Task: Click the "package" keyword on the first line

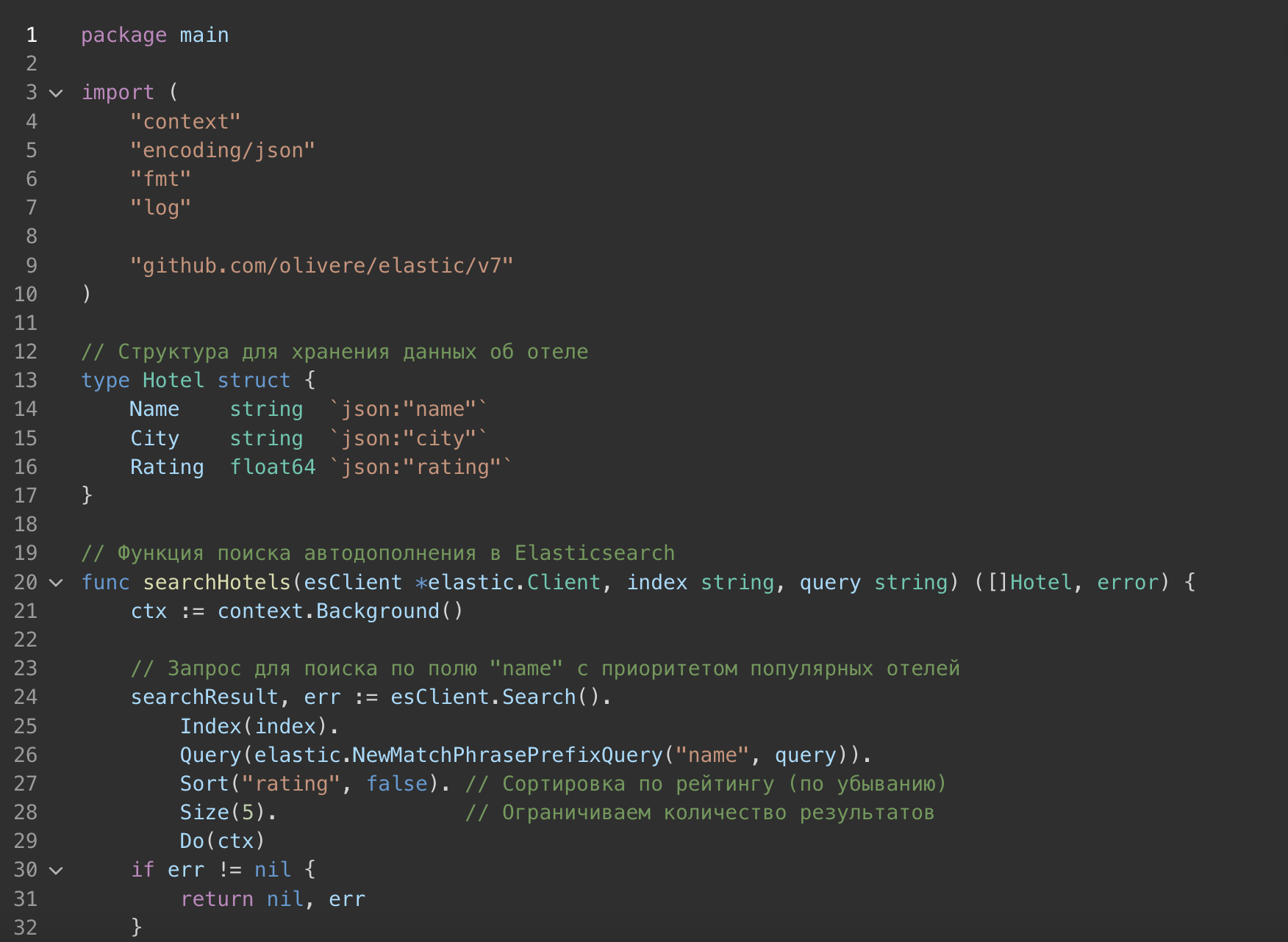Action: coord(124,35)
